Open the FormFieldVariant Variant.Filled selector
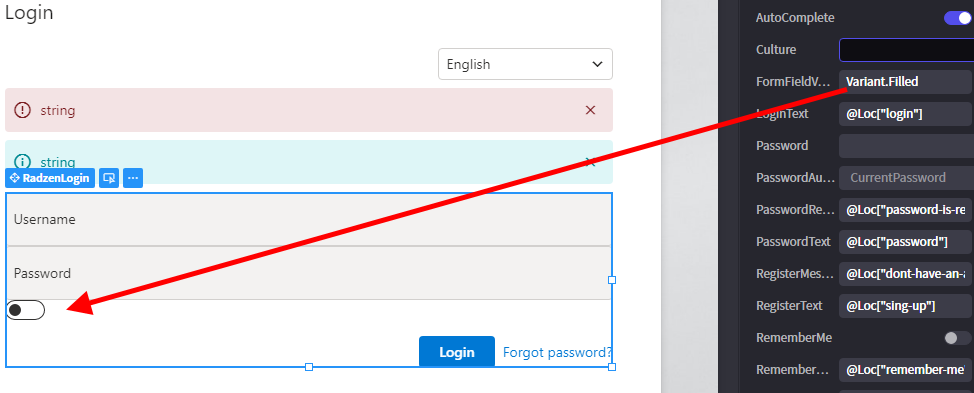The width and height of the screenshot is (974, 393). pos(906,82)
